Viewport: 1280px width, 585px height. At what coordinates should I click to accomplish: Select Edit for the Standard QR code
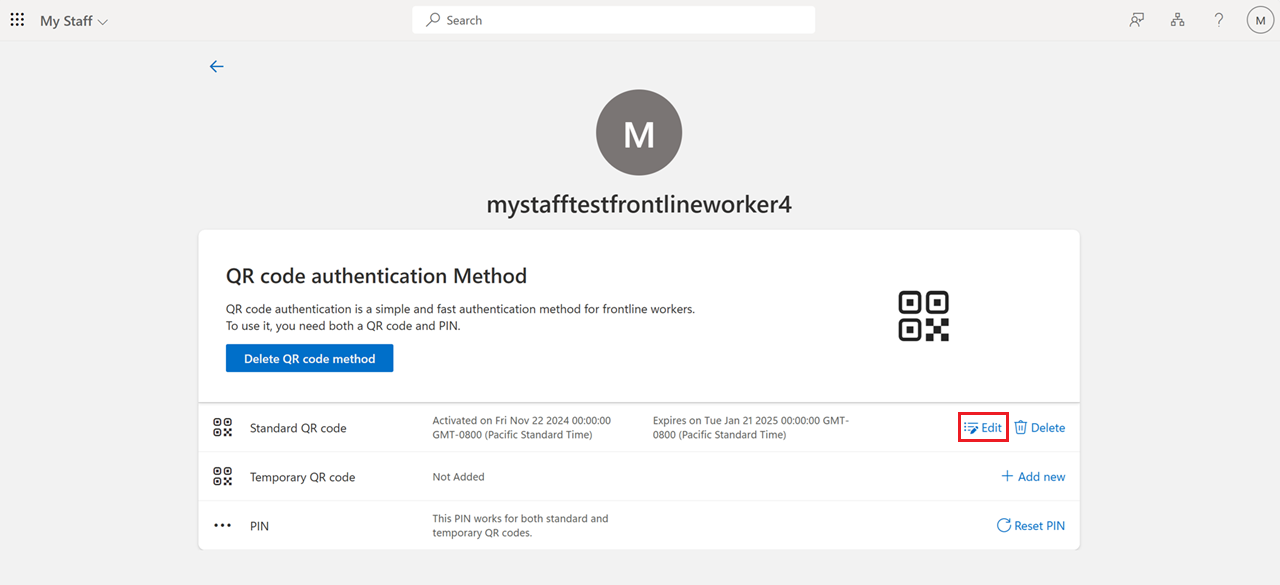(x=986, y=427)
